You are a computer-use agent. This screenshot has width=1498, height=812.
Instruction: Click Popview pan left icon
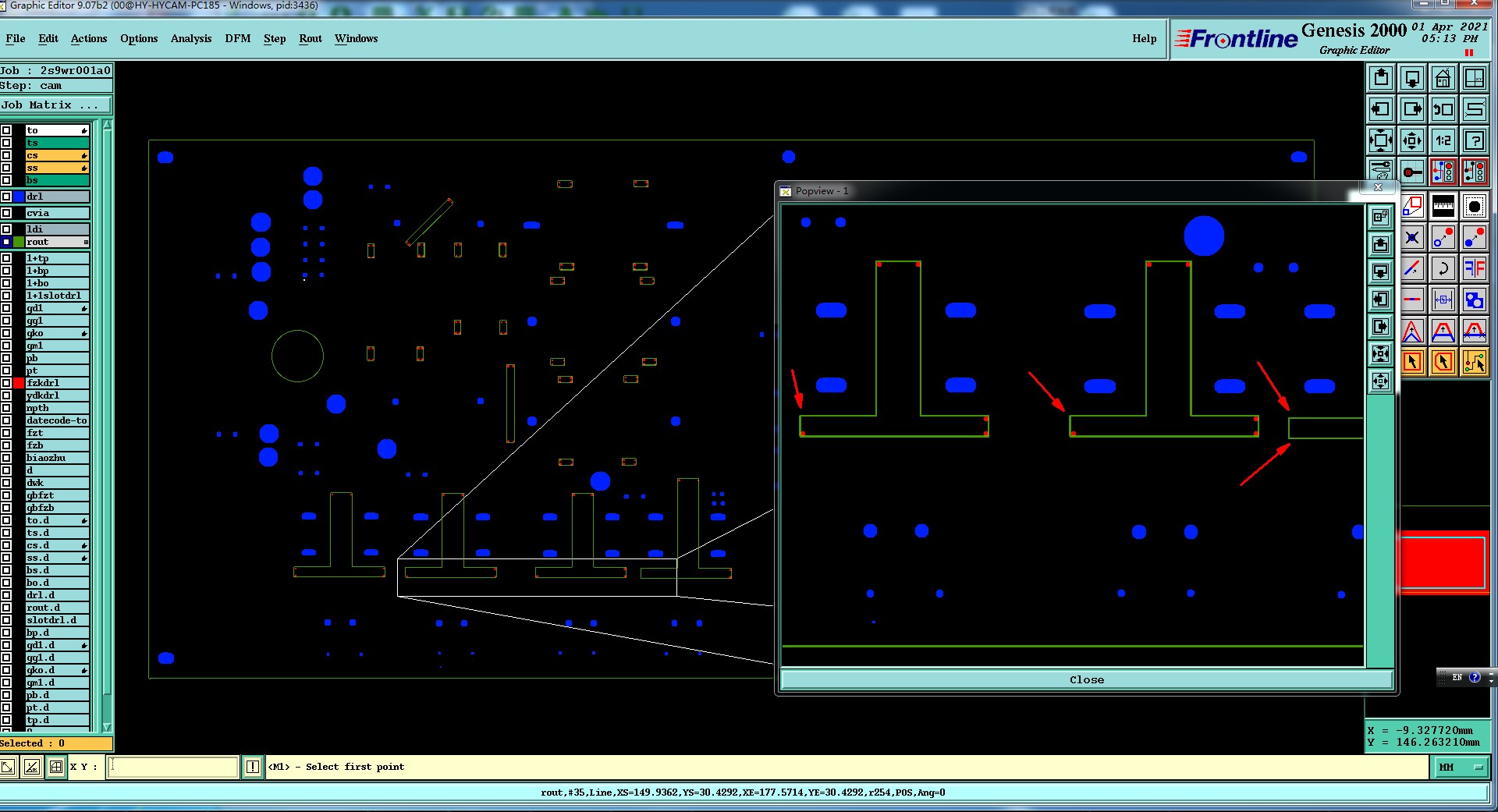[1380, 300]
